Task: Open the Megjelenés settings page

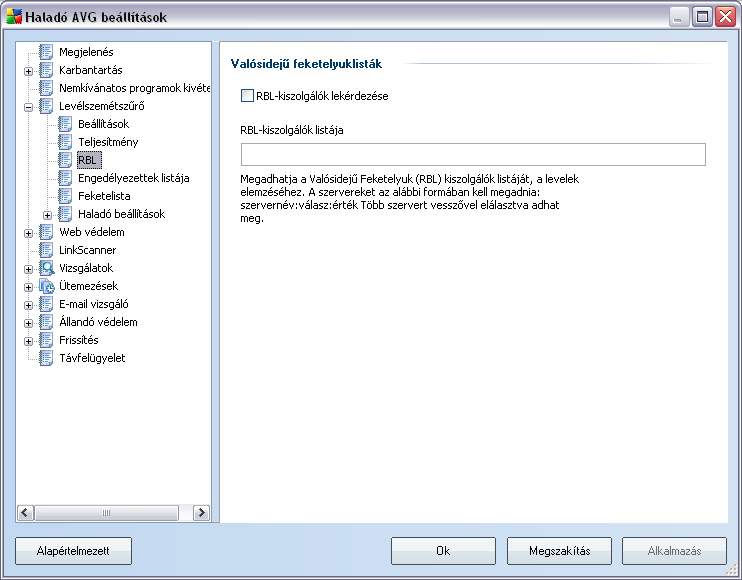Action: click(x=86, y=52)
